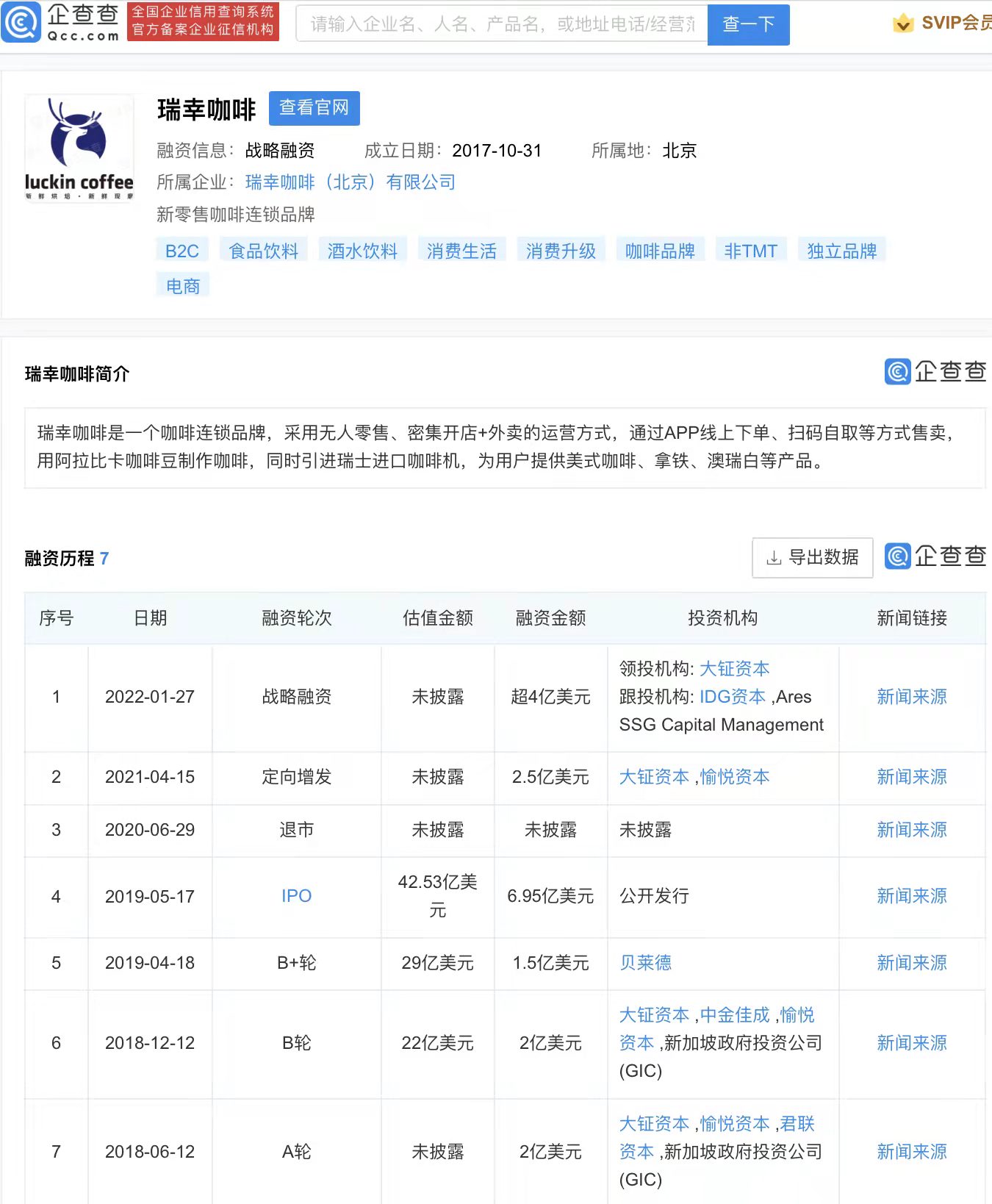The width and height of the screenshot is (992, 1204).
Task: Select the 酒水饮料 tag
Action: (x=362, y=251)
